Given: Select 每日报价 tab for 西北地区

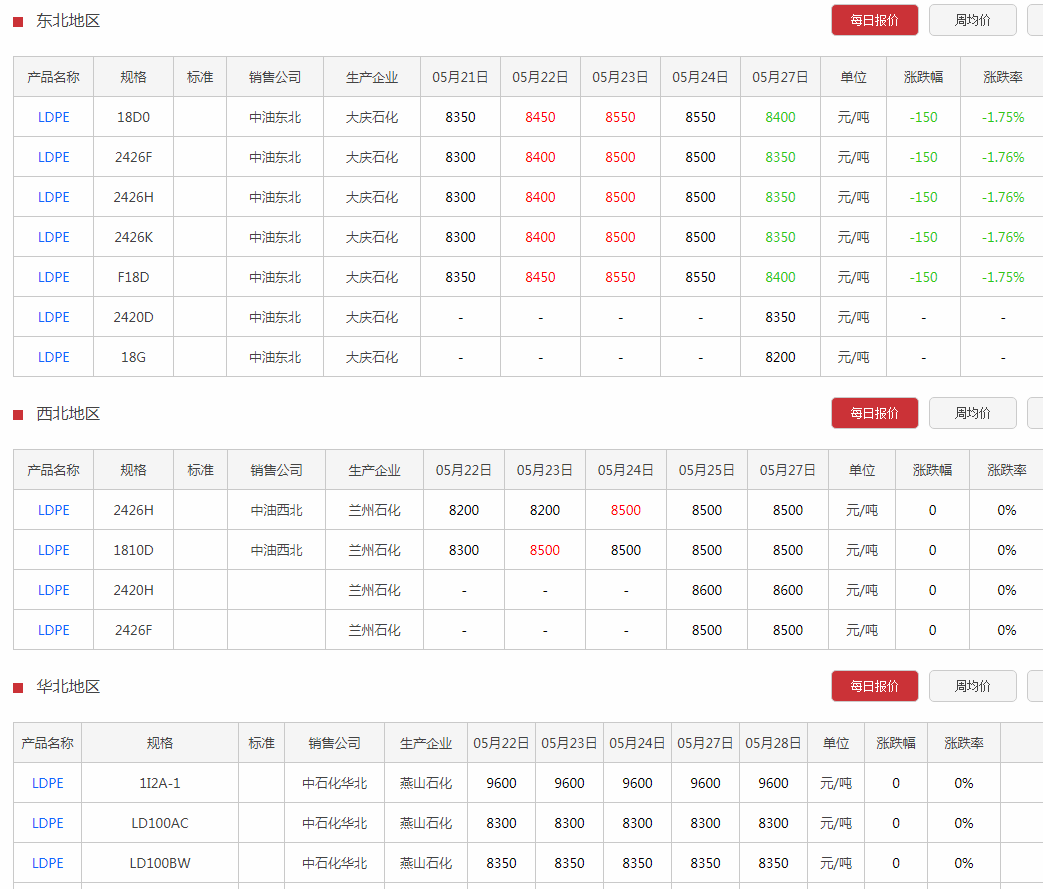Looking at the screenshot, I should coord(874,413).
